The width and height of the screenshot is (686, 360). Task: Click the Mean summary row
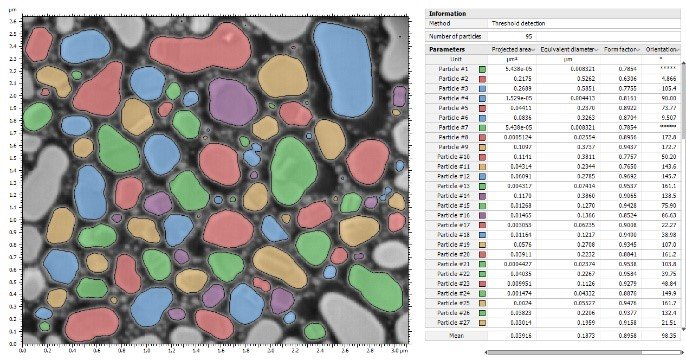553,336
